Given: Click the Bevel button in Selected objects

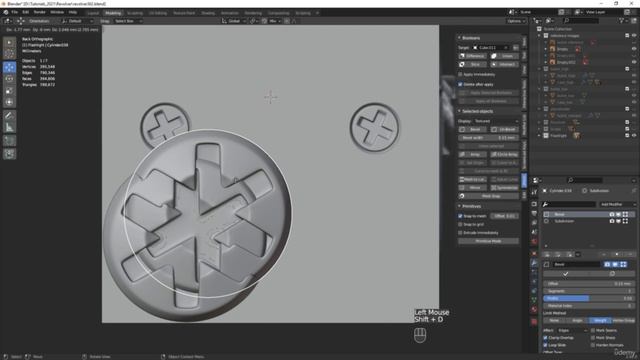Looking at the screenshot, I should [473, 129].
